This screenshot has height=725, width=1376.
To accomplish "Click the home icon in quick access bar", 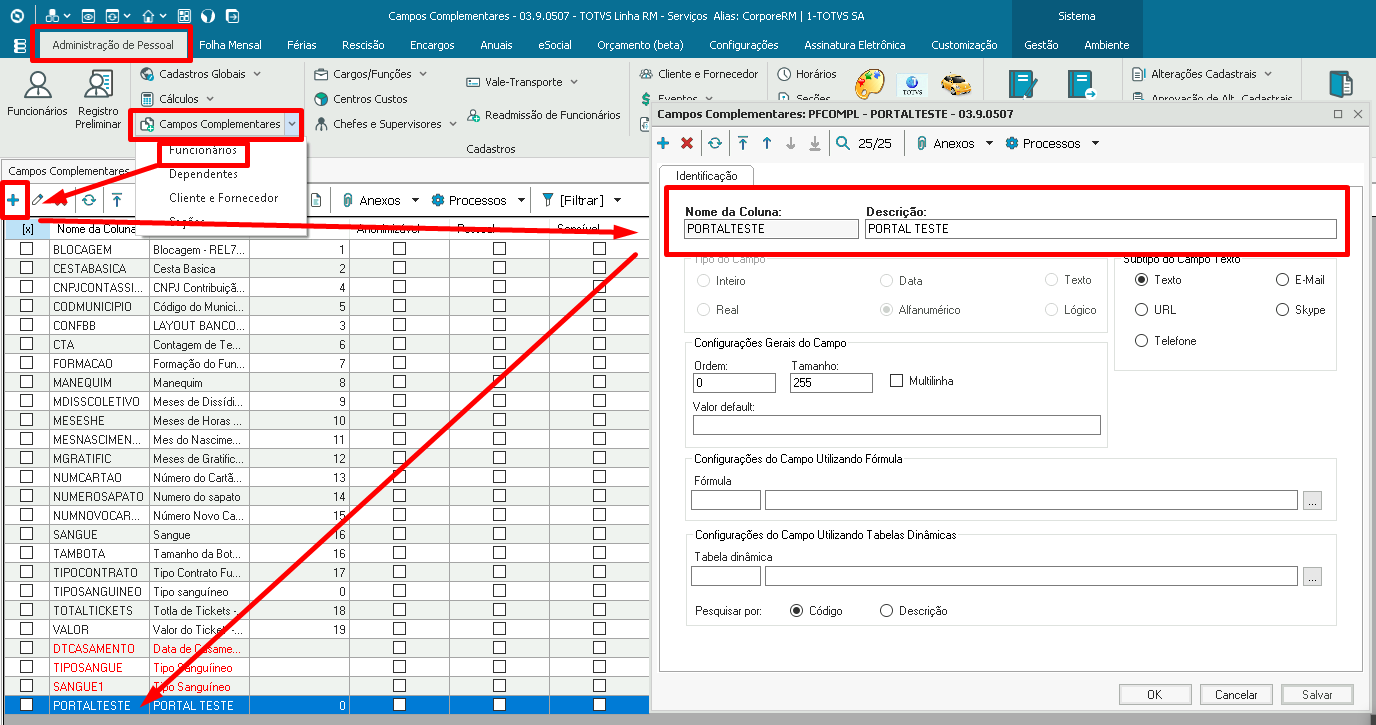I will pos(148,16).
